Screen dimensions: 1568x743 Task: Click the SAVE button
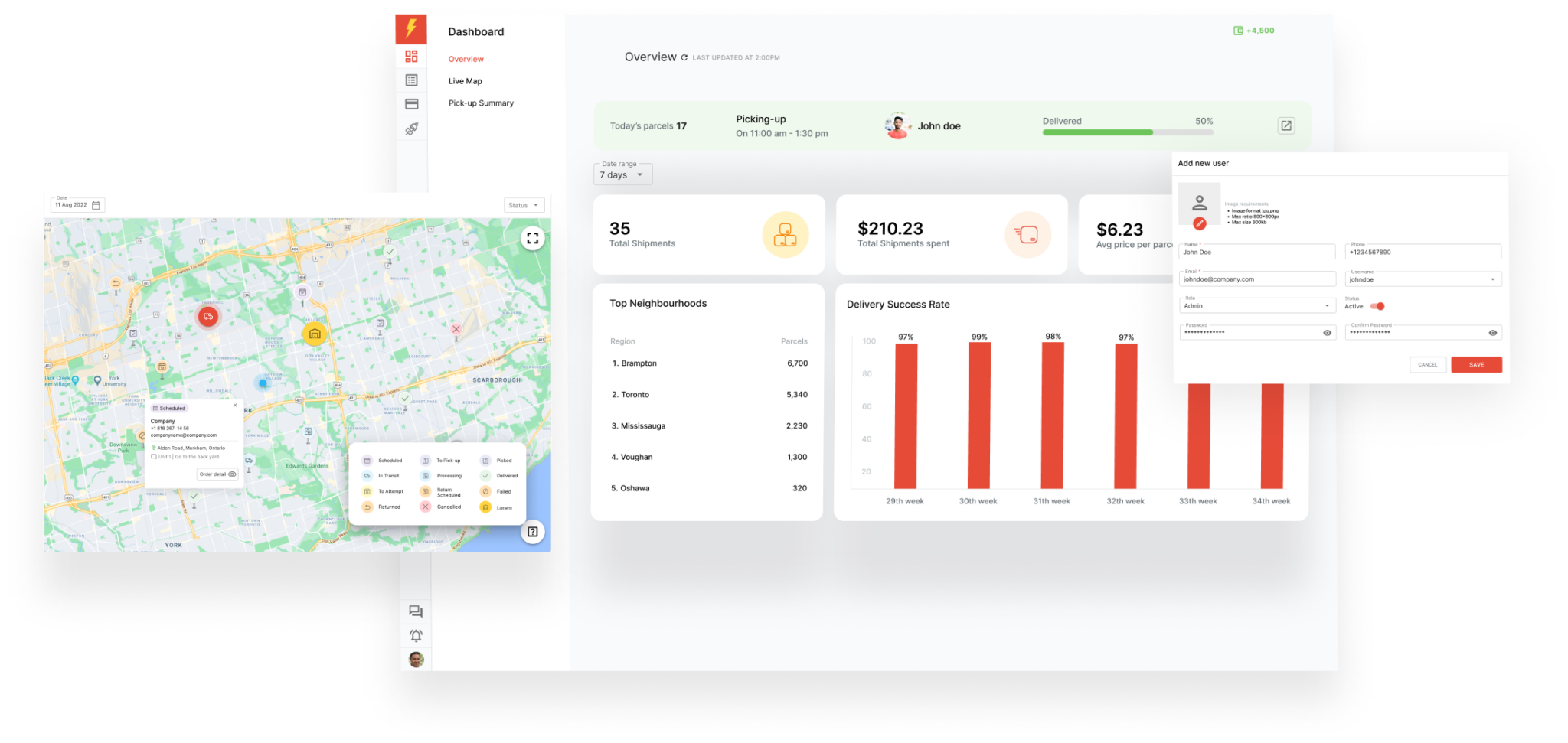[1476, 365]
